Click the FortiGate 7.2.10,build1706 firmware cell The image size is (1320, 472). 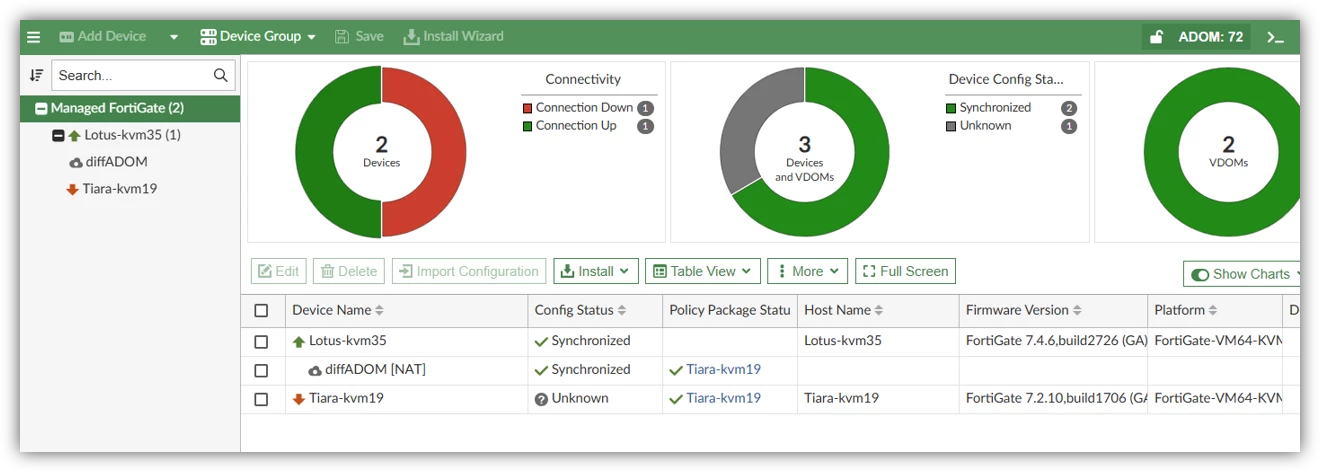tap(1053, 398)
